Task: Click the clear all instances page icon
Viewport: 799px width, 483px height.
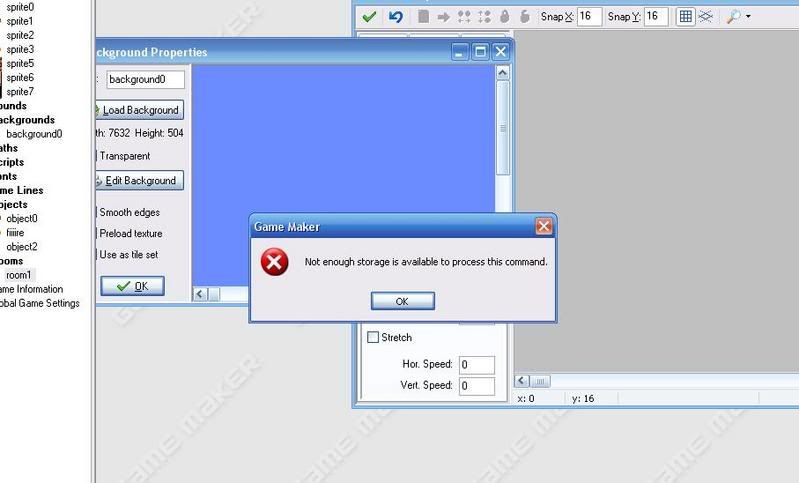Action: (x=423, y=16)
